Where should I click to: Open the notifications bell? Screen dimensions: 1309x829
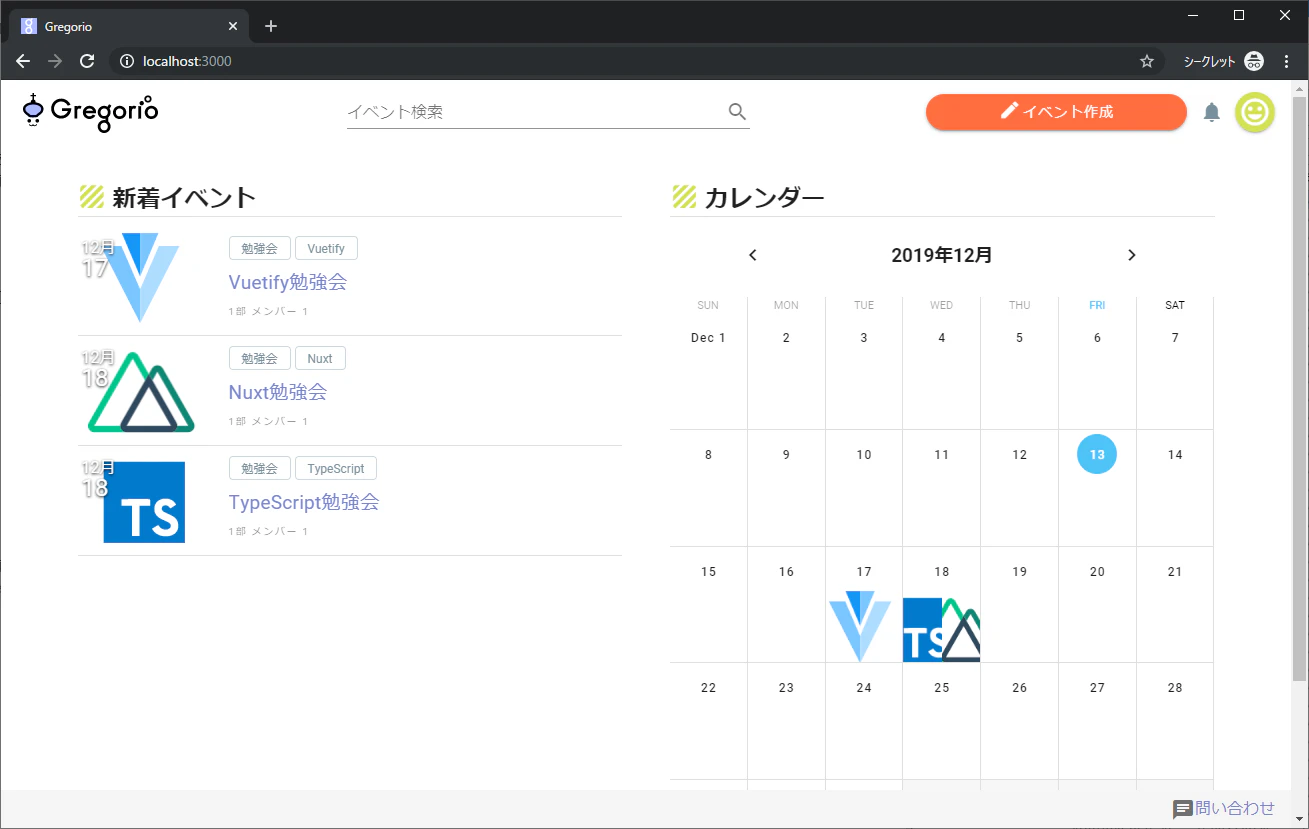pyautogui.click(x=1212, y=112)
